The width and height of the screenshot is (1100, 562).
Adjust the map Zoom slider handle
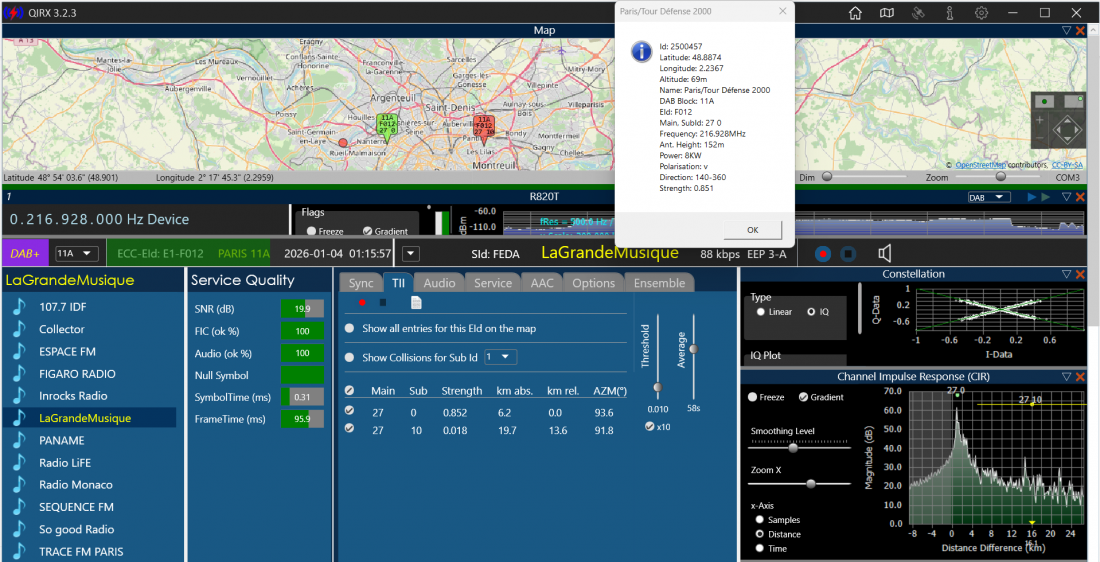(x=1000, y=177)
